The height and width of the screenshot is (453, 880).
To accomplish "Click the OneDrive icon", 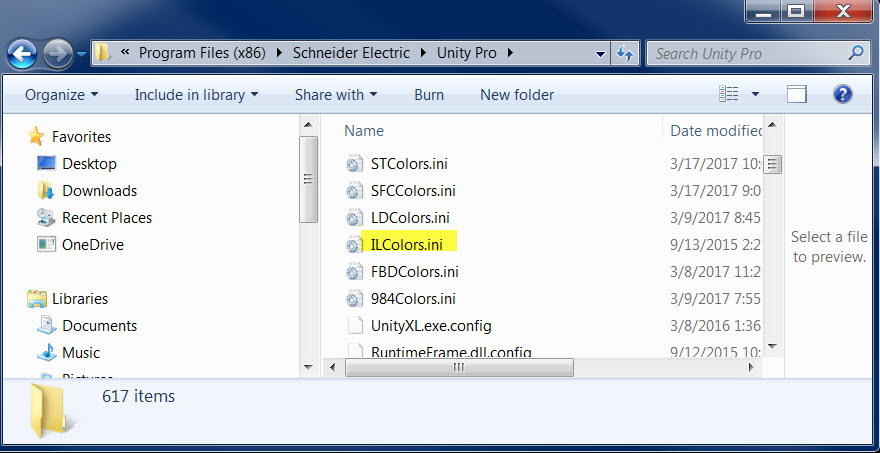I will click(x=46, y=244).
